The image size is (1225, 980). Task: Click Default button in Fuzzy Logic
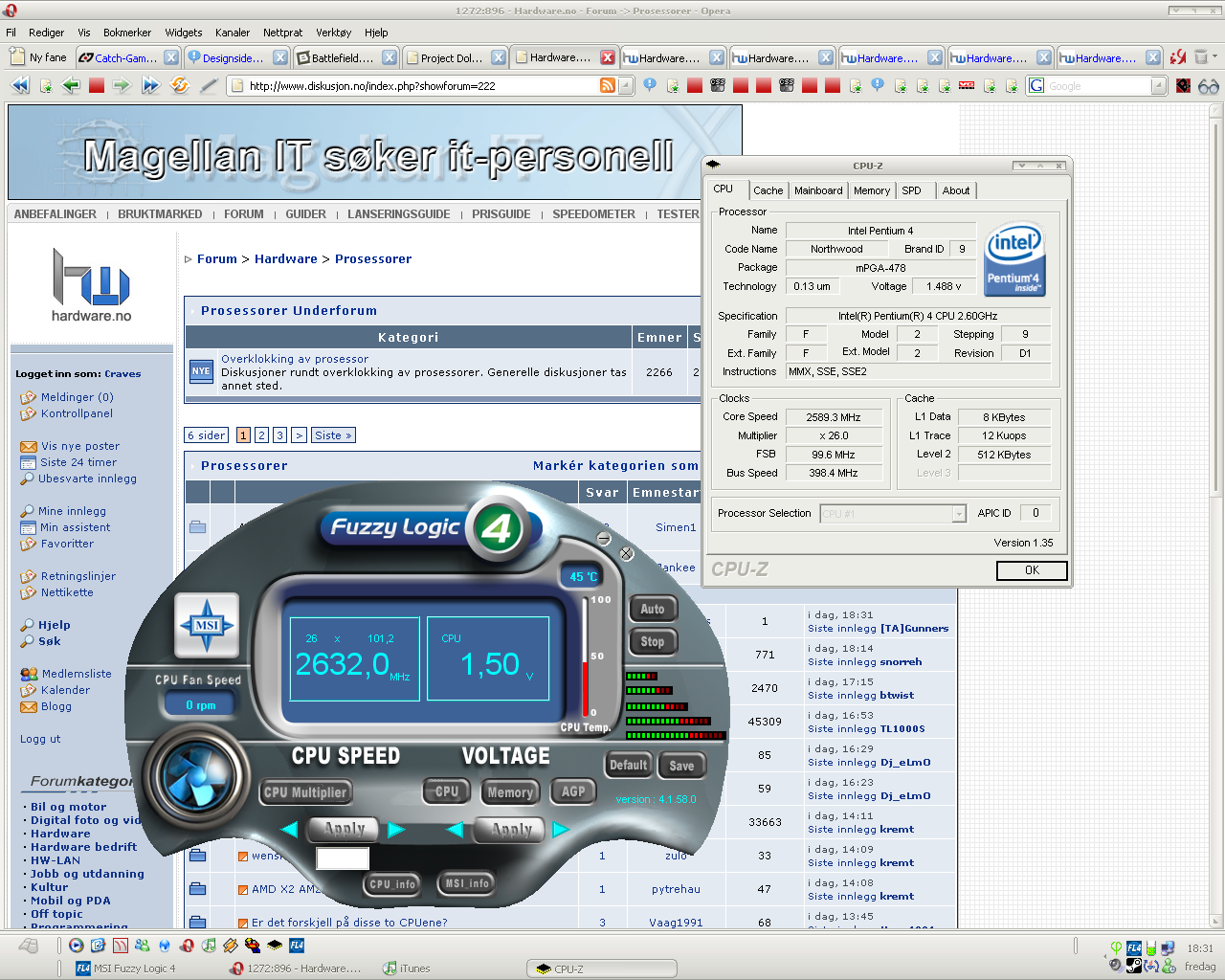629,765
